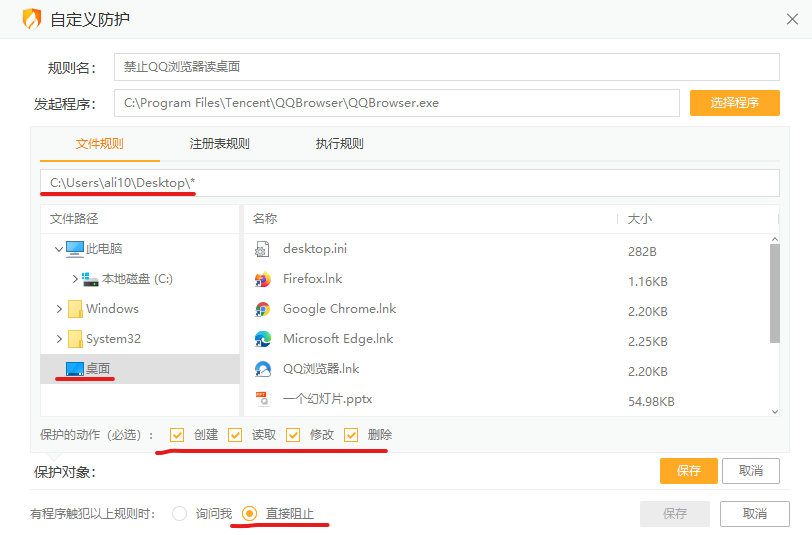This screenshot has height=535, width=812.
Task: Switch to the 文件规则 tab
Action: click(99, 144)
